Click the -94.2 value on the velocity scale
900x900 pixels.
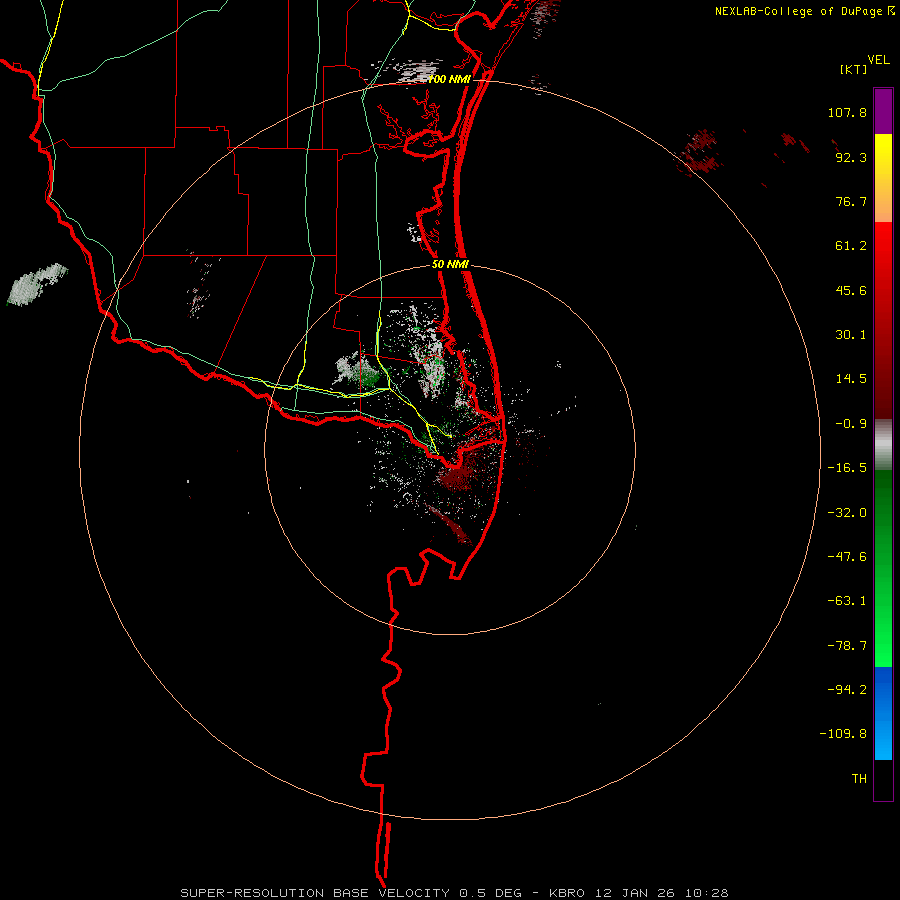click(x=847, y=689)
